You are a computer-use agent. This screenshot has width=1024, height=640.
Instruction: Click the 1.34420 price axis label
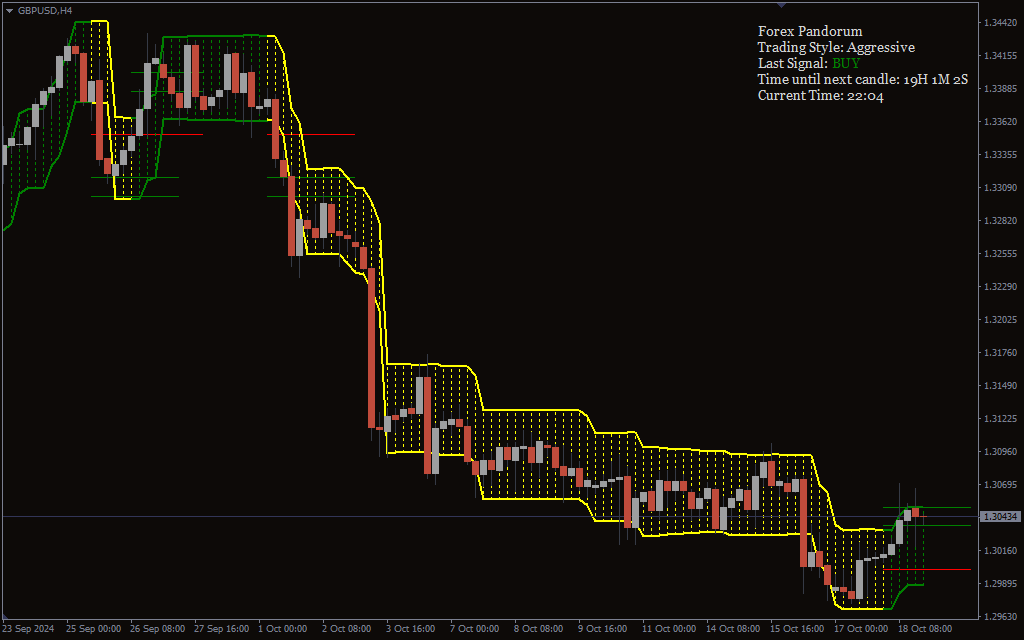1000,22
